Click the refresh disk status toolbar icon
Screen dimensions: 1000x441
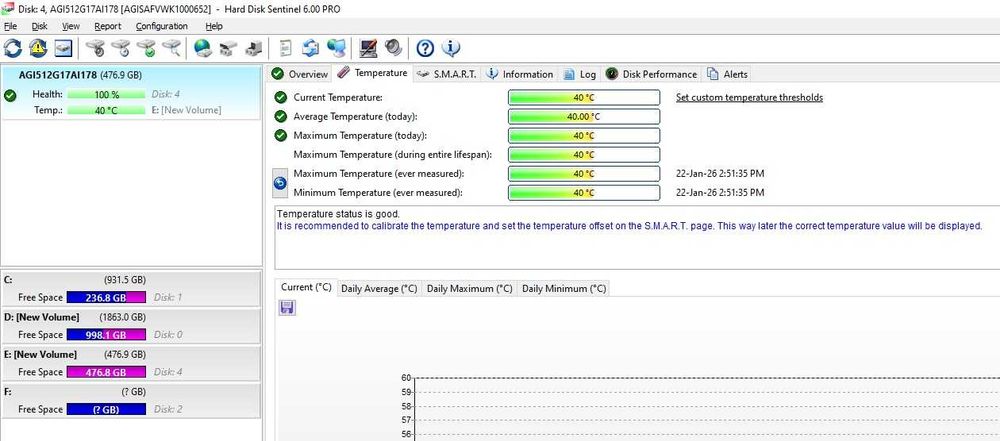[13, 48]
